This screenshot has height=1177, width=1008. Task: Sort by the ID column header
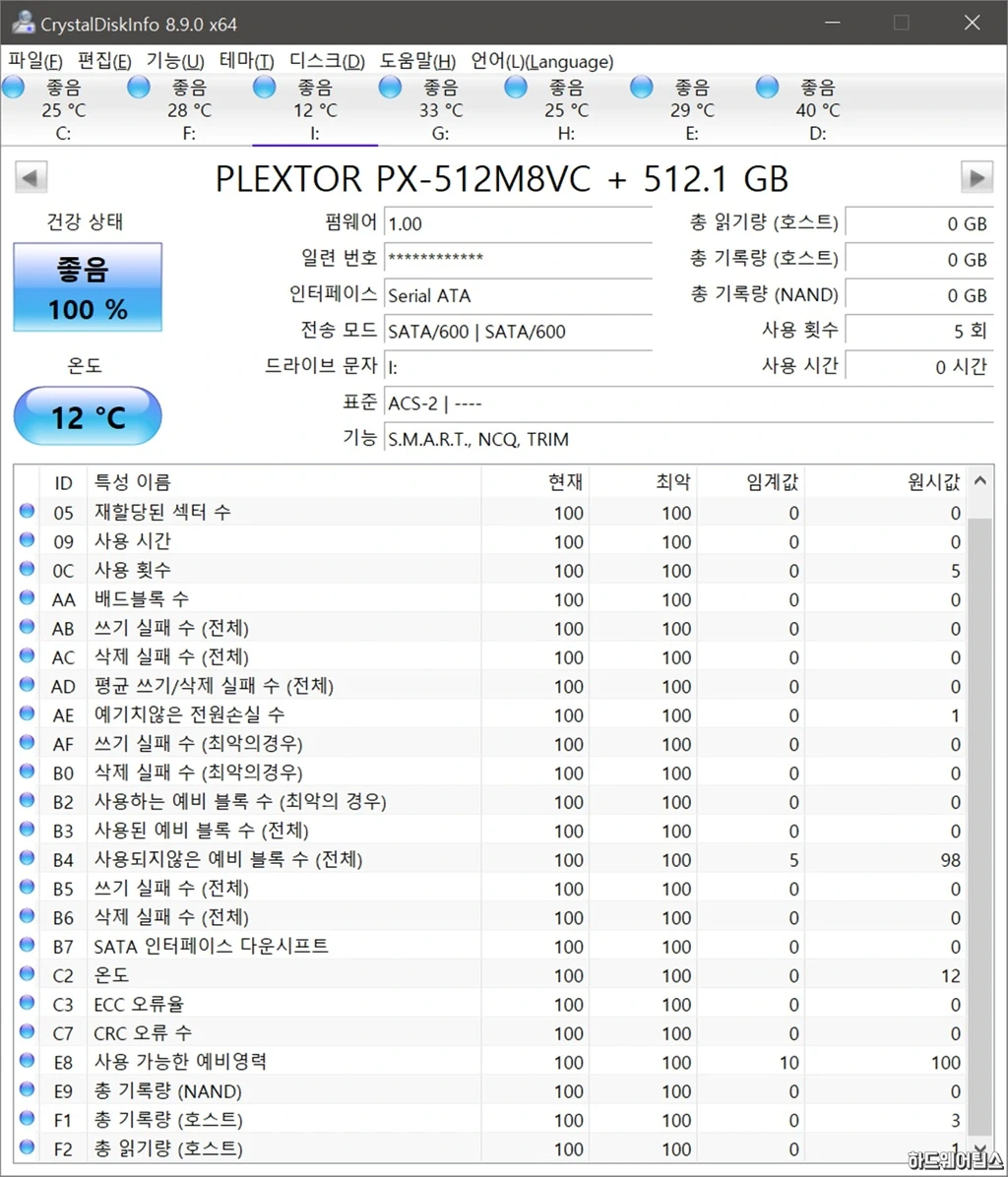point(64,482)
